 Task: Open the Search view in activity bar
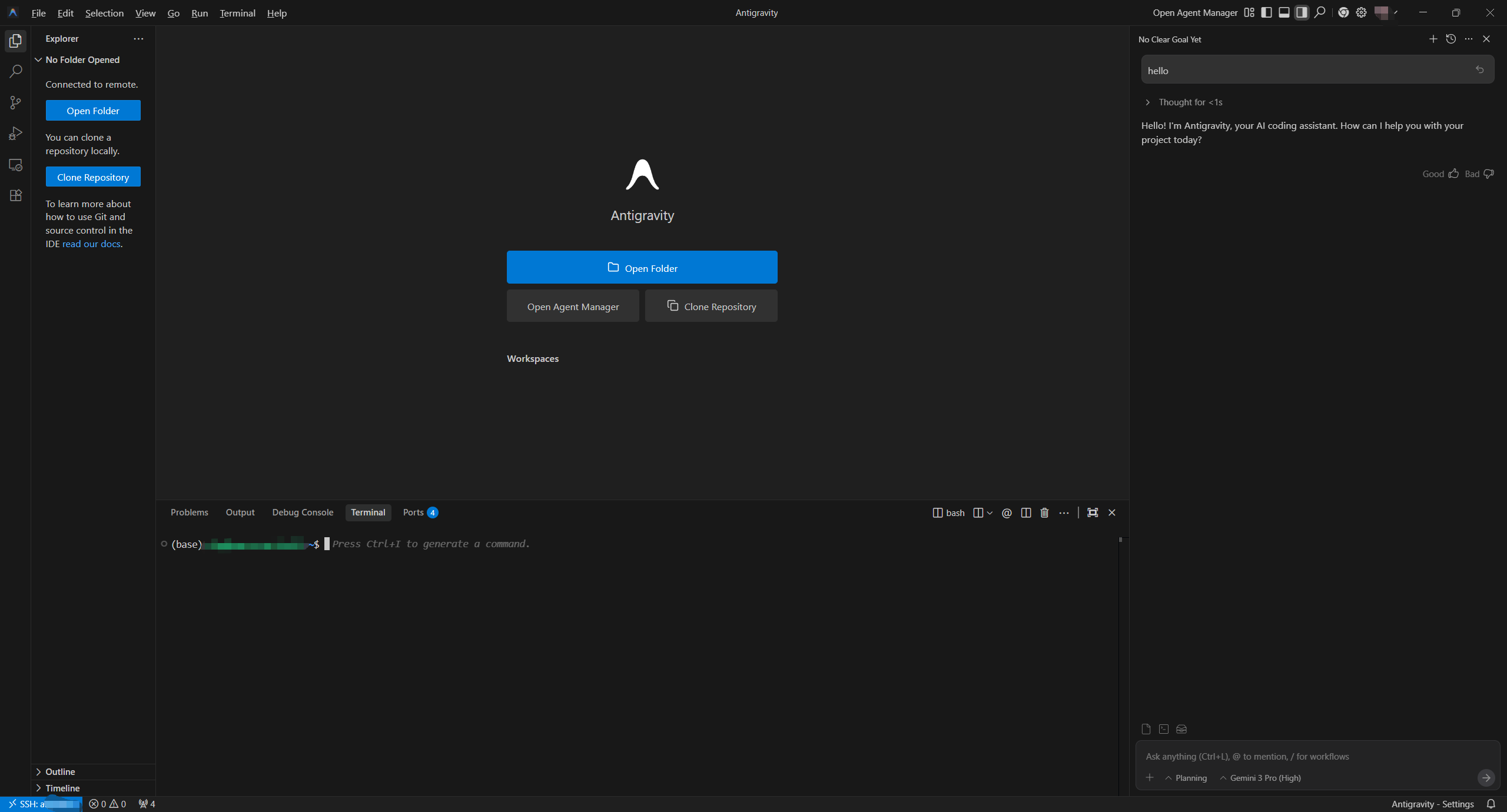coord(16,71)
